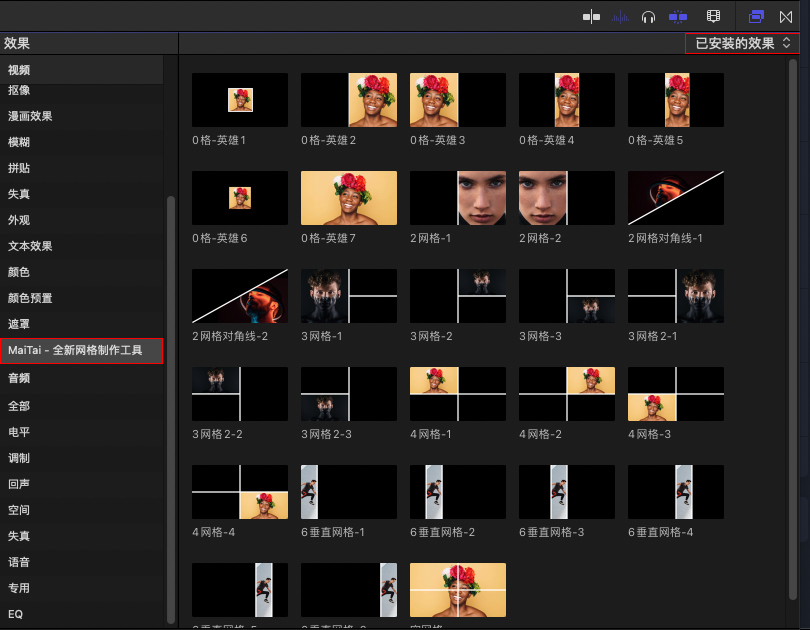Select the 2 网格对角线-2 effect thumbnail
This screenshot has width=810, height=630.
[x=240, y=296]
